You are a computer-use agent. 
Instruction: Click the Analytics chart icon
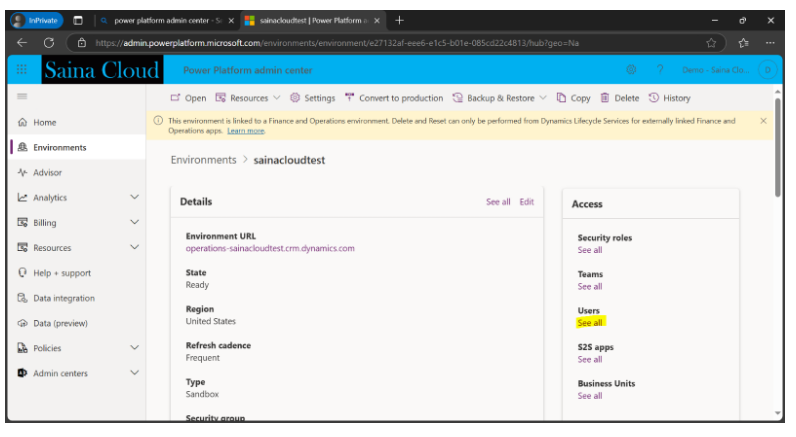pyautogui.click(x=22, y=197)
